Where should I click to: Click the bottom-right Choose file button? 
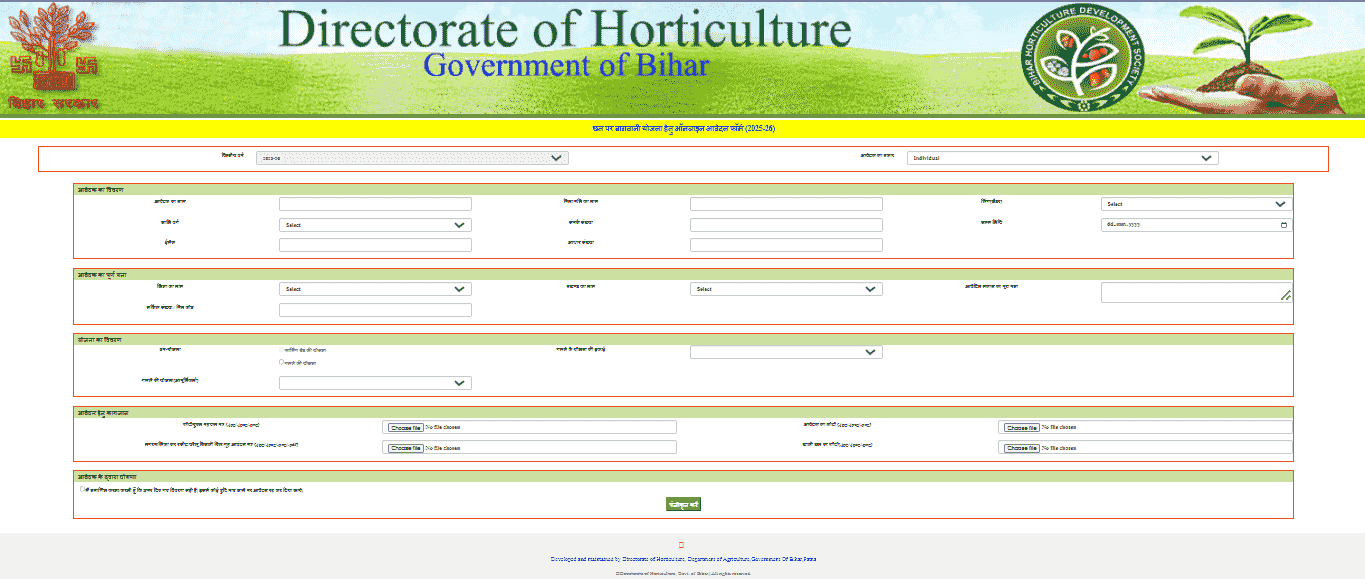click(1021, 448)
